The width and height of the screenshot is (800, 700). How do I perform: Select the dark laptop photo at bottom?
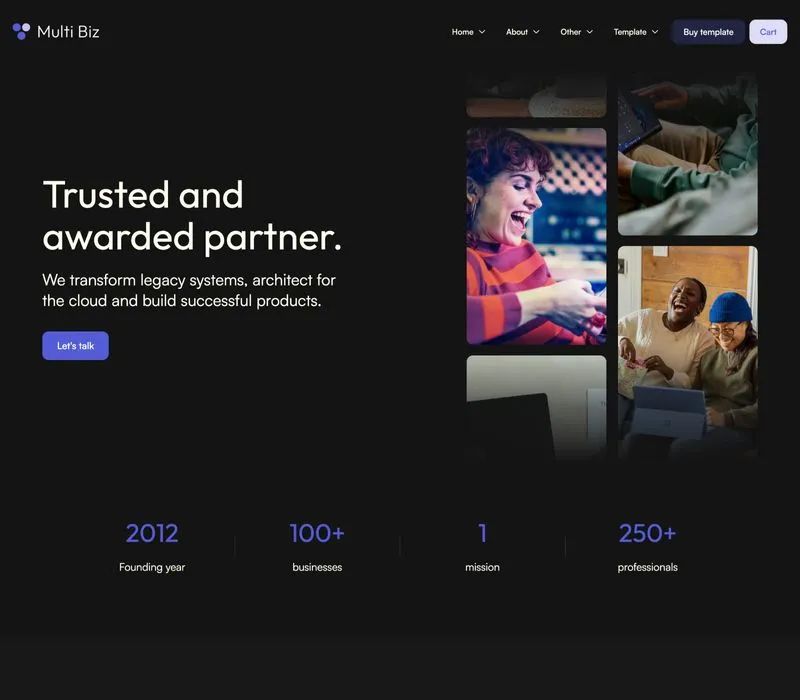[536, 407]
